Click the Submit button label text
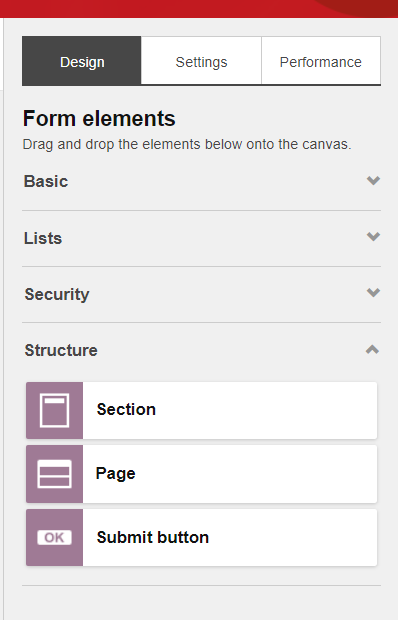This screenshot has width=398, height=620. pos(153,537)
